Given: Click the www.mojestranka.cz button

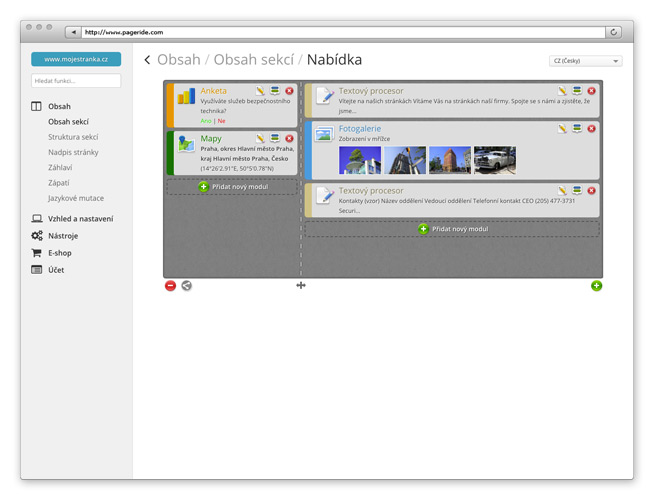Looking at the screenshot, I should pyautogui.click(x=76, y=60).
